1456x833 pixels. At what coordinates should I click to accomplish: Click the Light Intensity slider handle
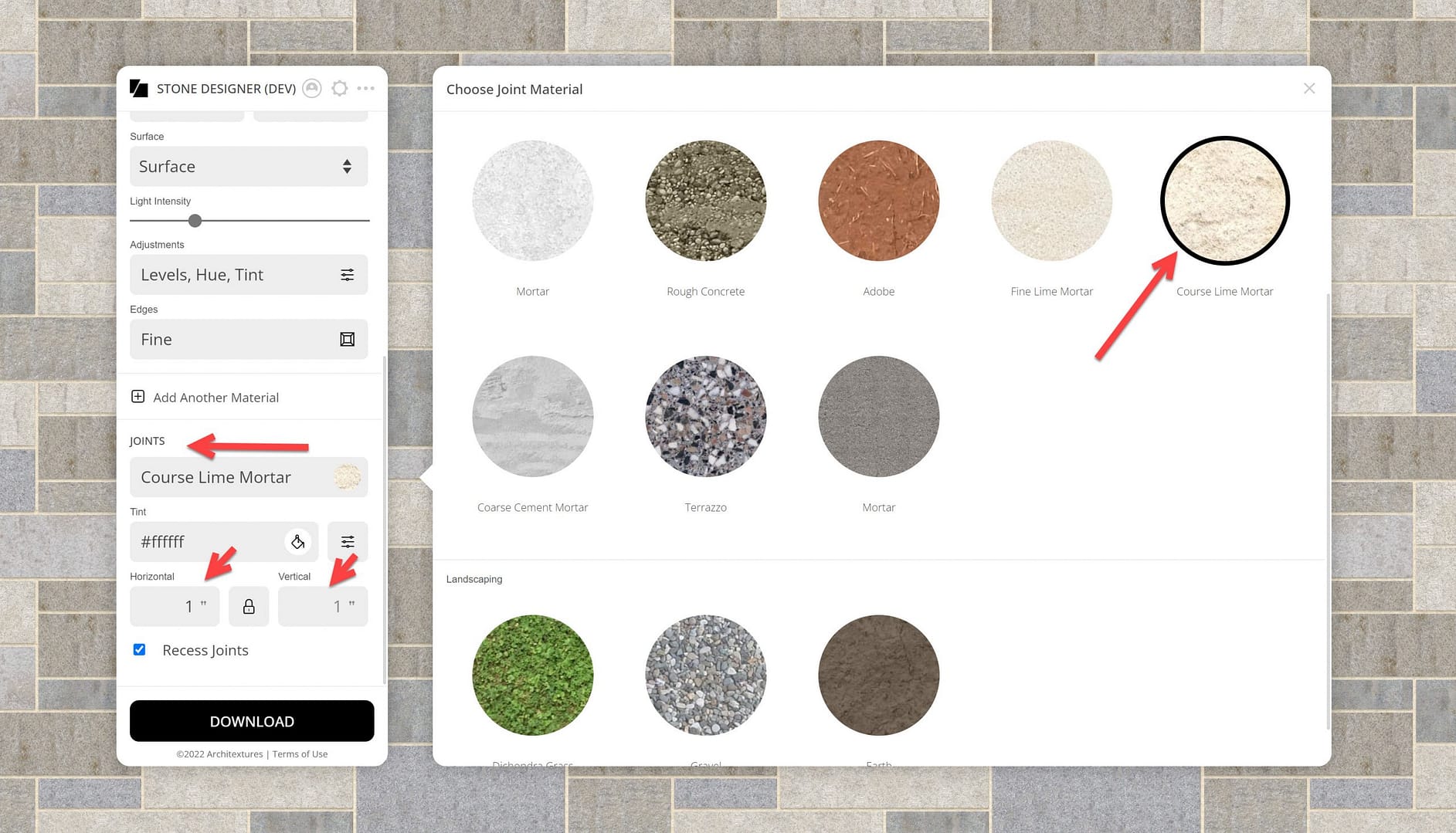click(195, 221)
